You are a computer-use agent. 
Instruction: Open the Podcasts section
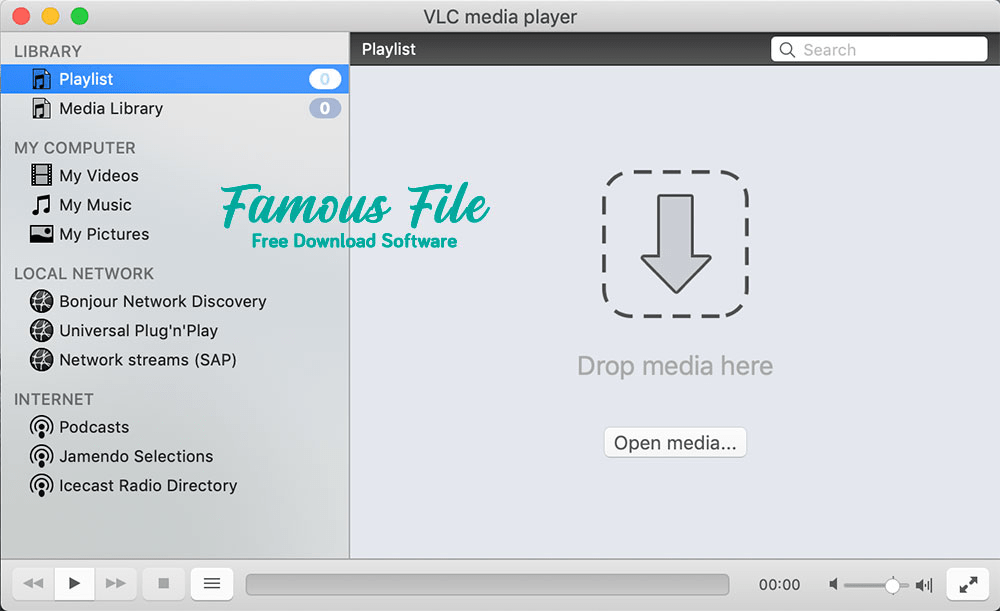click(x=92, y=427)
